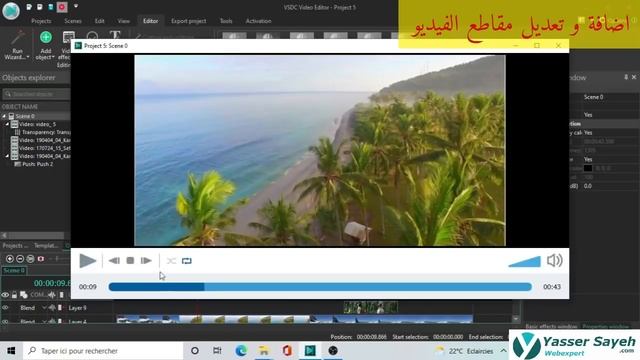Open Layer 9 Blend mode dropdown
The height and width of the screenshot is (360, 640).
[x=44, y=308]
